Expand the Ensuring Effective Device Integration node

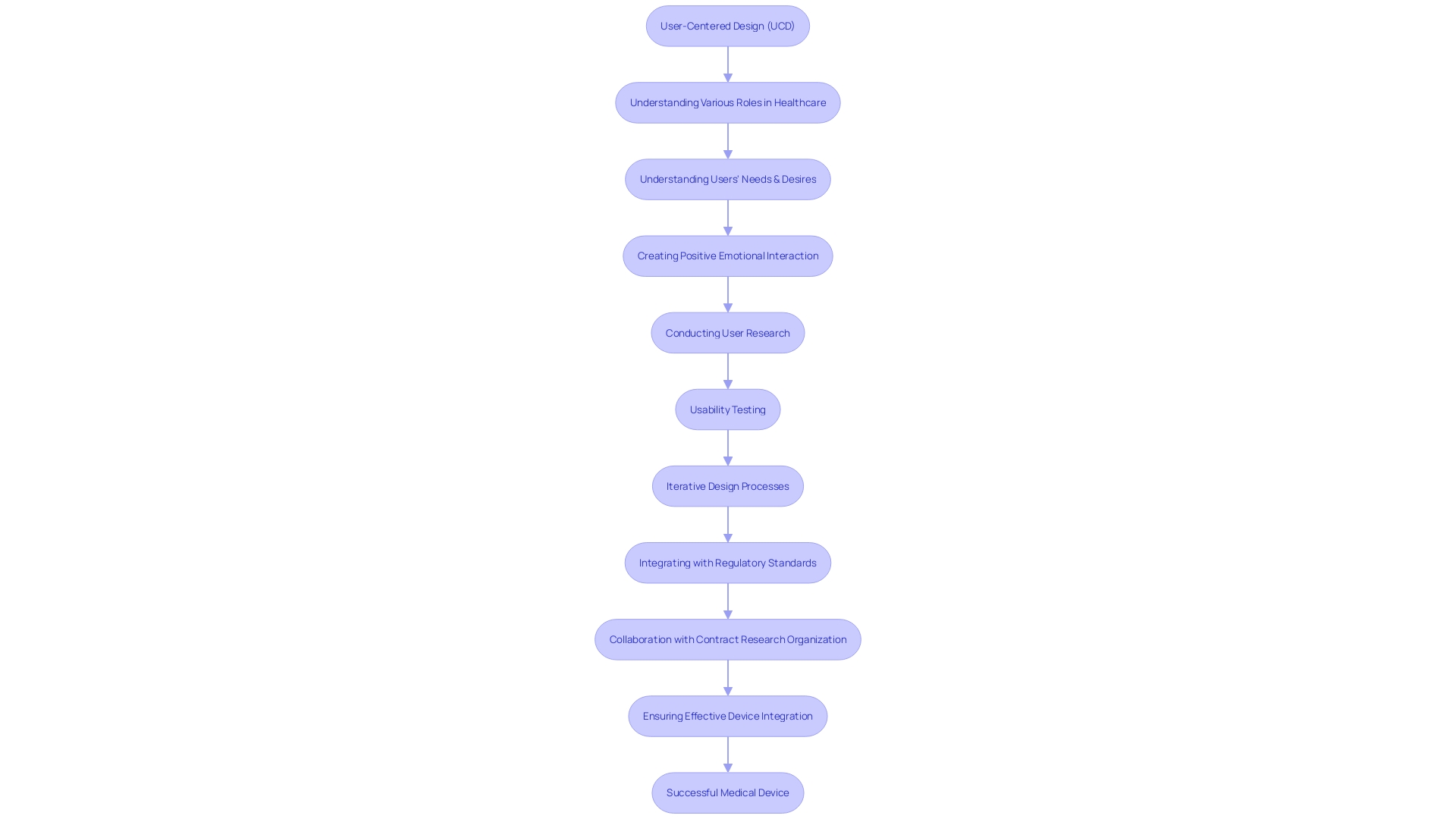click(727, 716)
